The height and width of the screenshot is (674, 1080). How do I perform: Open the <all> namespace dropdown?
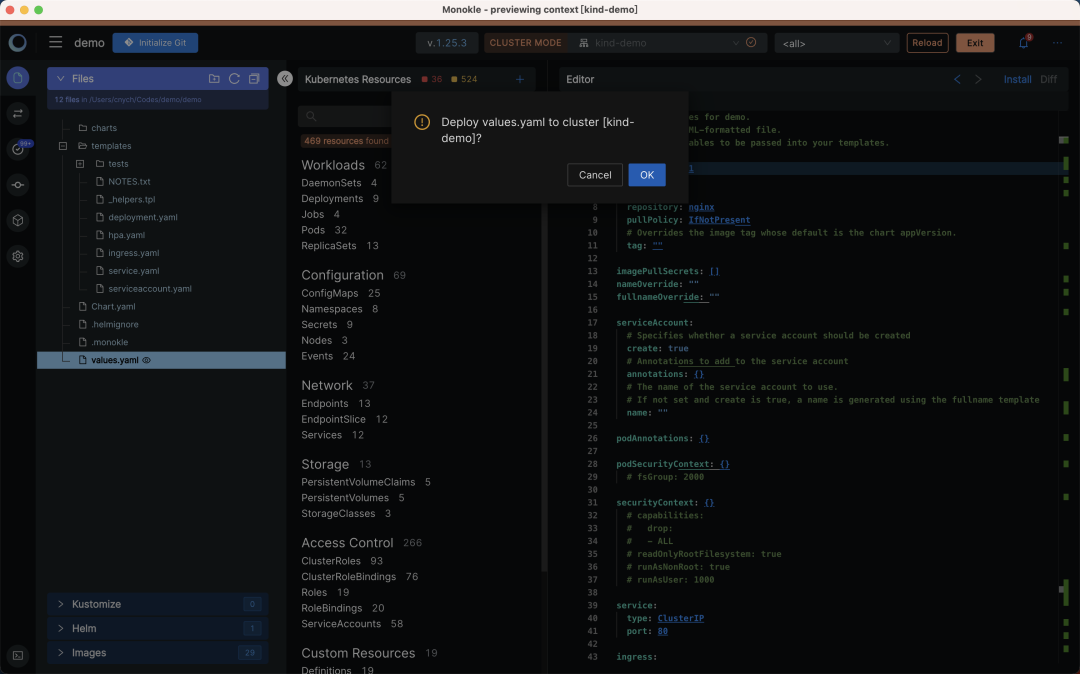coord(836,43)
